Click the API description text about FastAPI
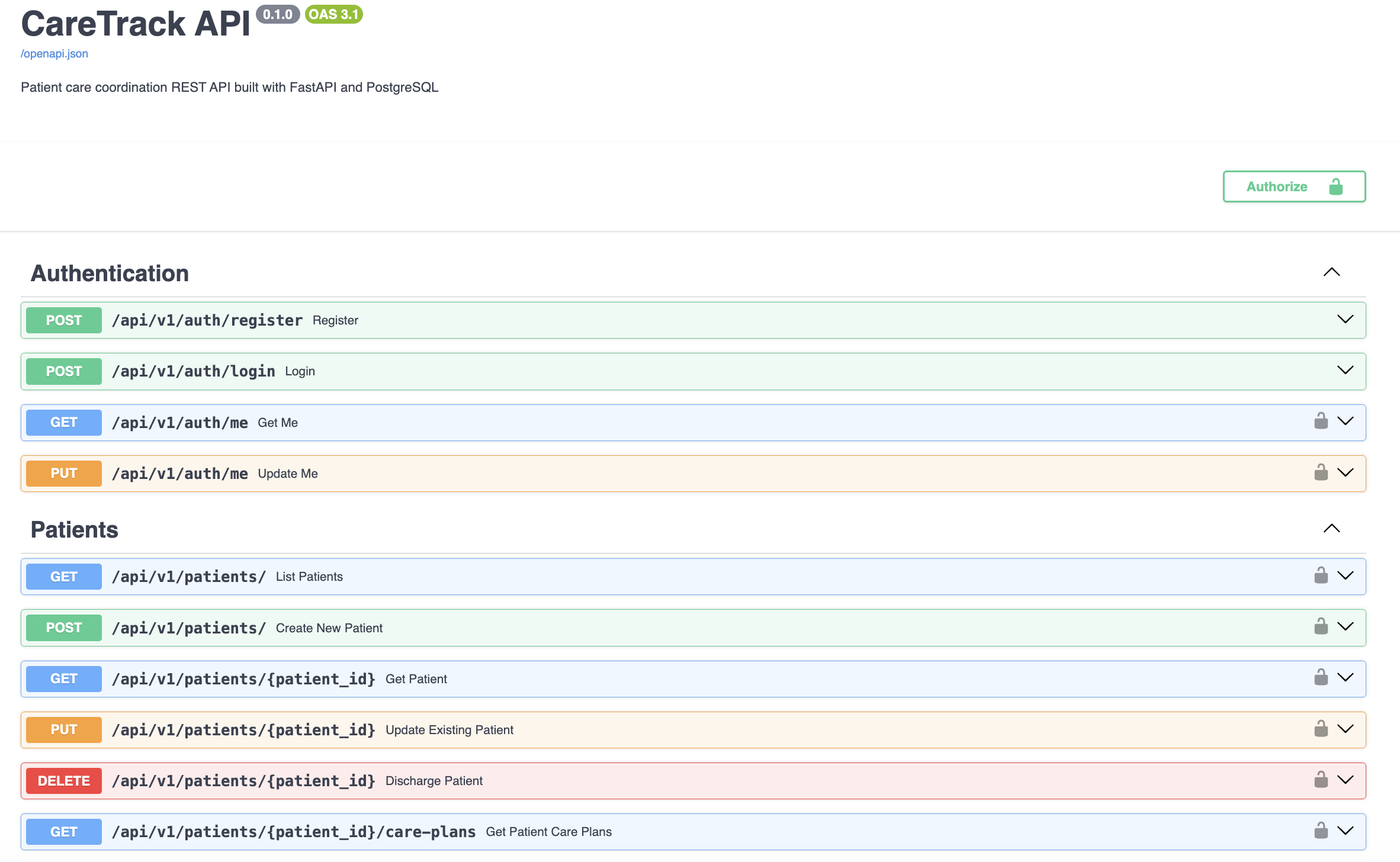The width and height of the screenshot is (1400, 862). coord(230,88)
